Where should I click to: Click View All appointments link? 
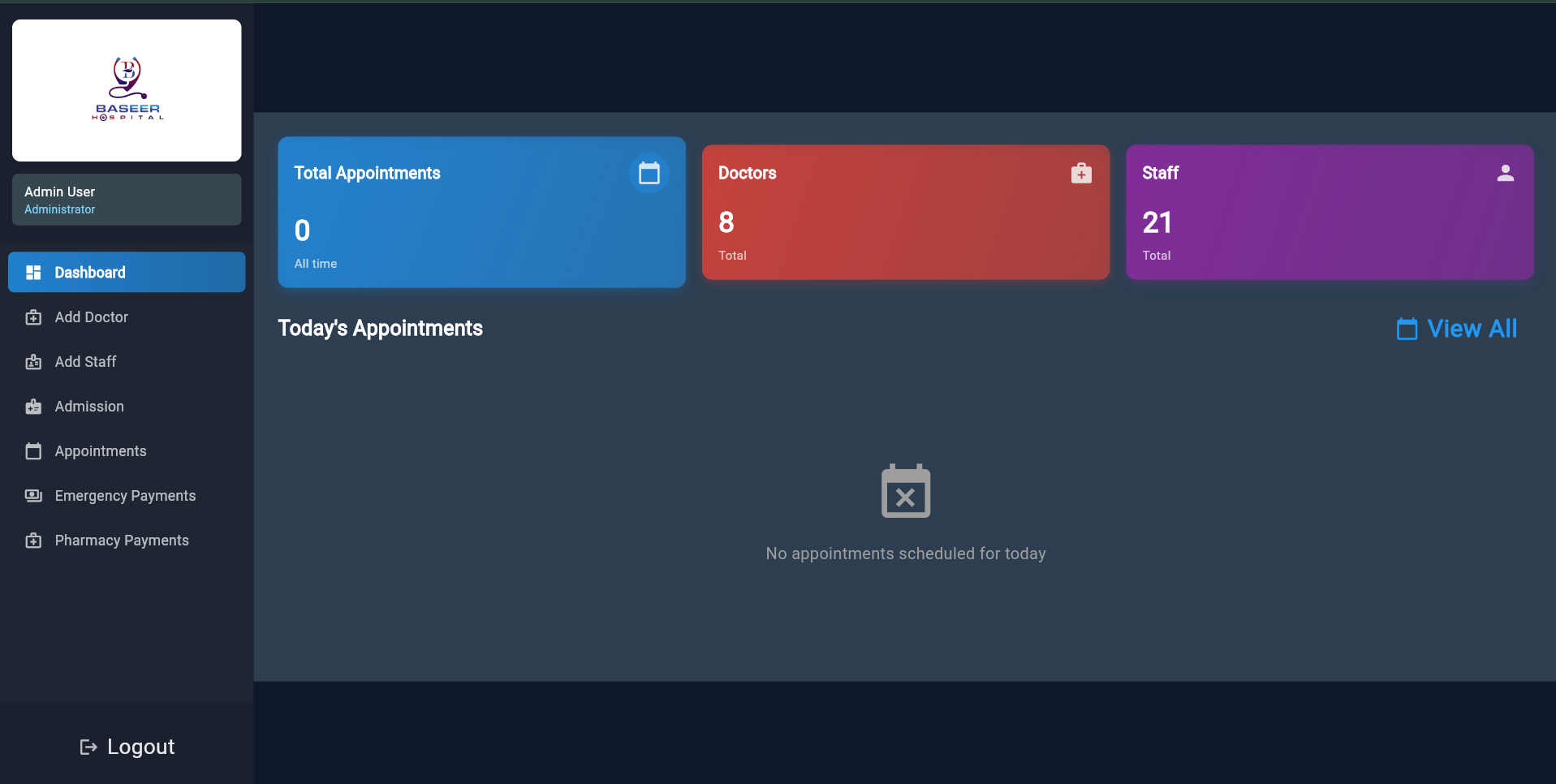point(1457,329)
